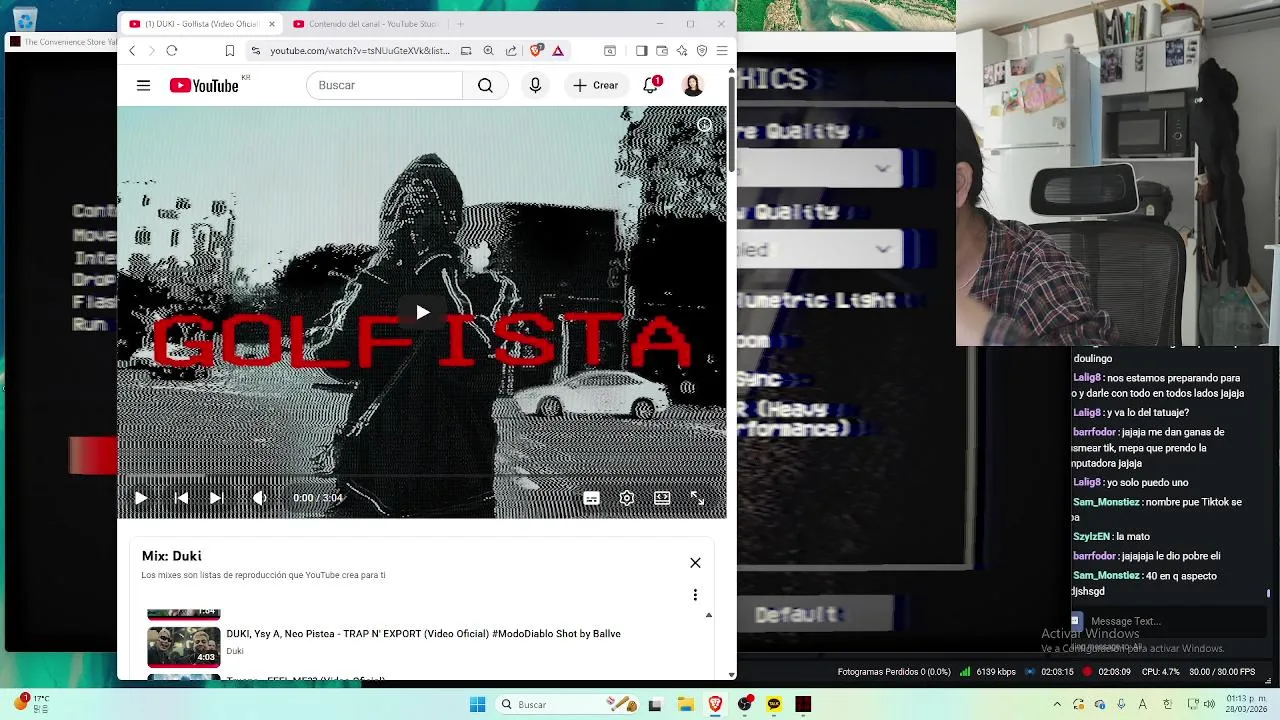Image resolution: width=1280 pixels, height=720 pixels.
Task: Open Brave browser from taskbar
Action: coord(715,705)
